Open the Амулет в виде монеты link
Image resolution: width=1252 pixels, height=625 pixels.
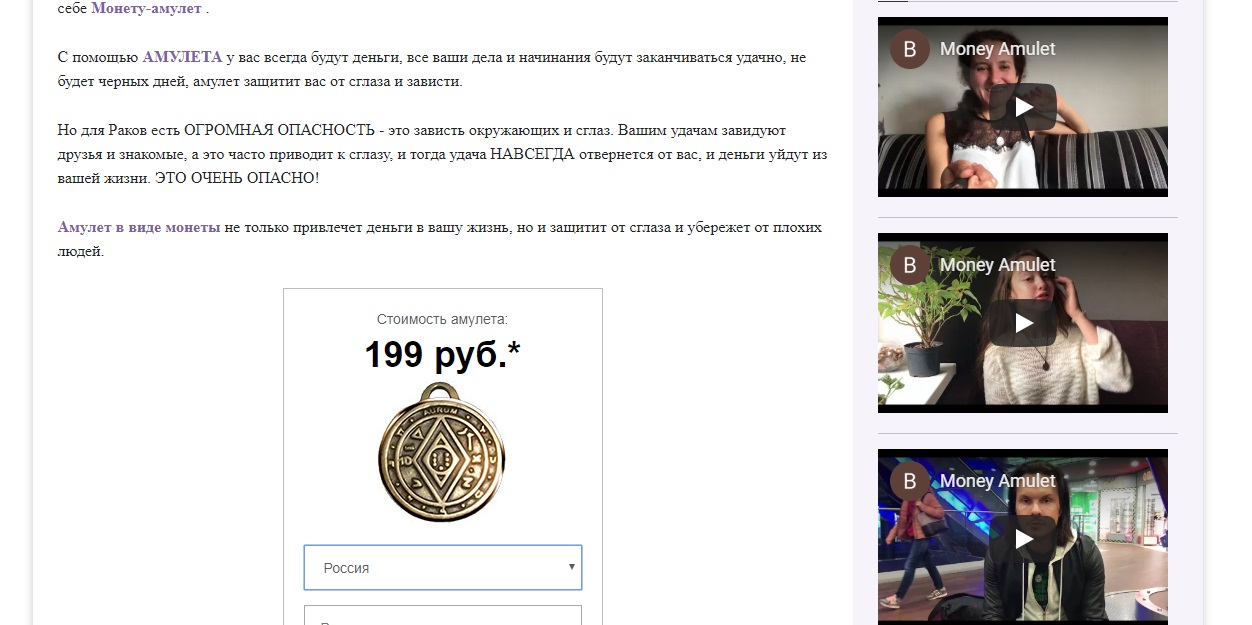coord(139,227)
